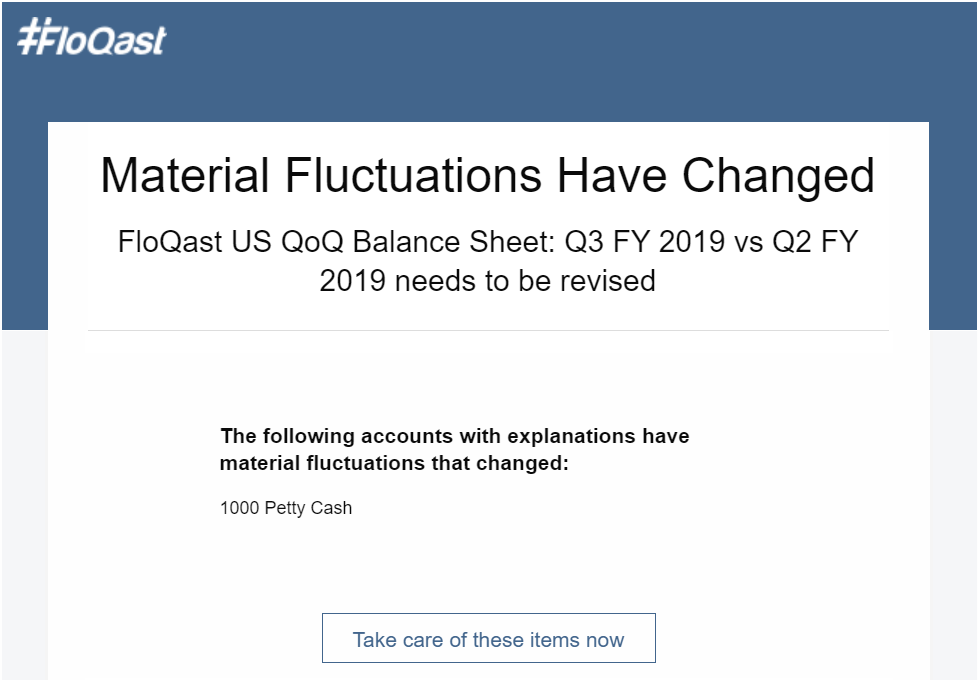This screenshot has height=680, width=978.
Task: Click the word 'Have' in the main heading
Action: click(611, 175)
